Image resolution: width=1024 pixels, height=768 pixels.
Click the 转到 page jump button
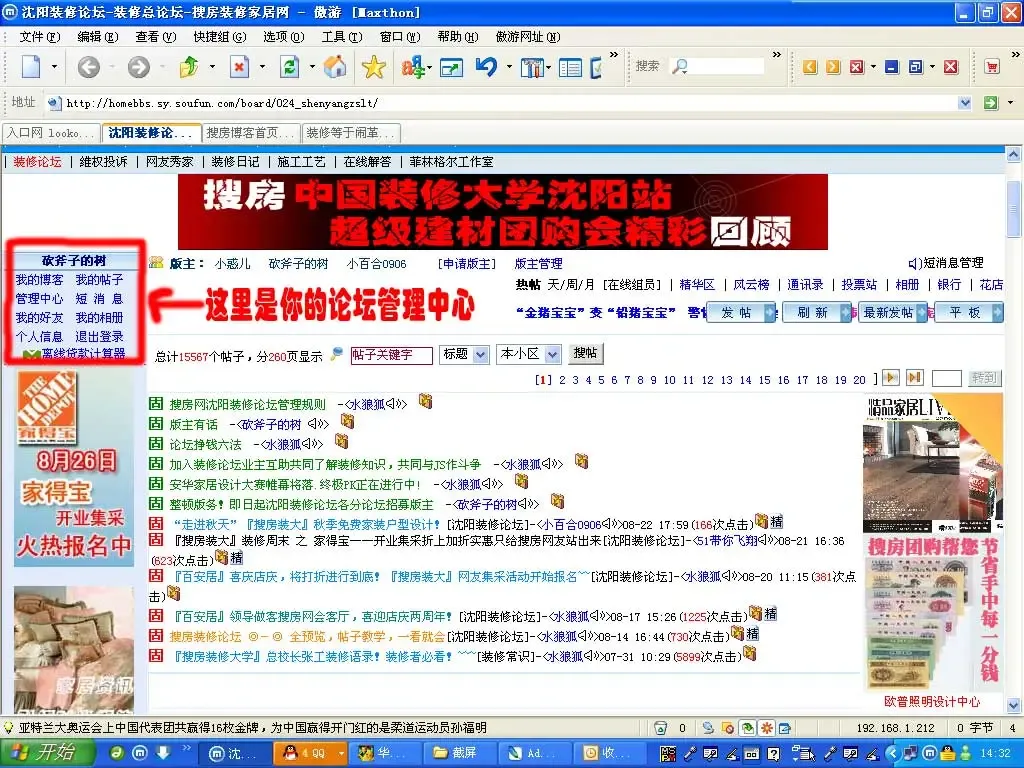983,377
